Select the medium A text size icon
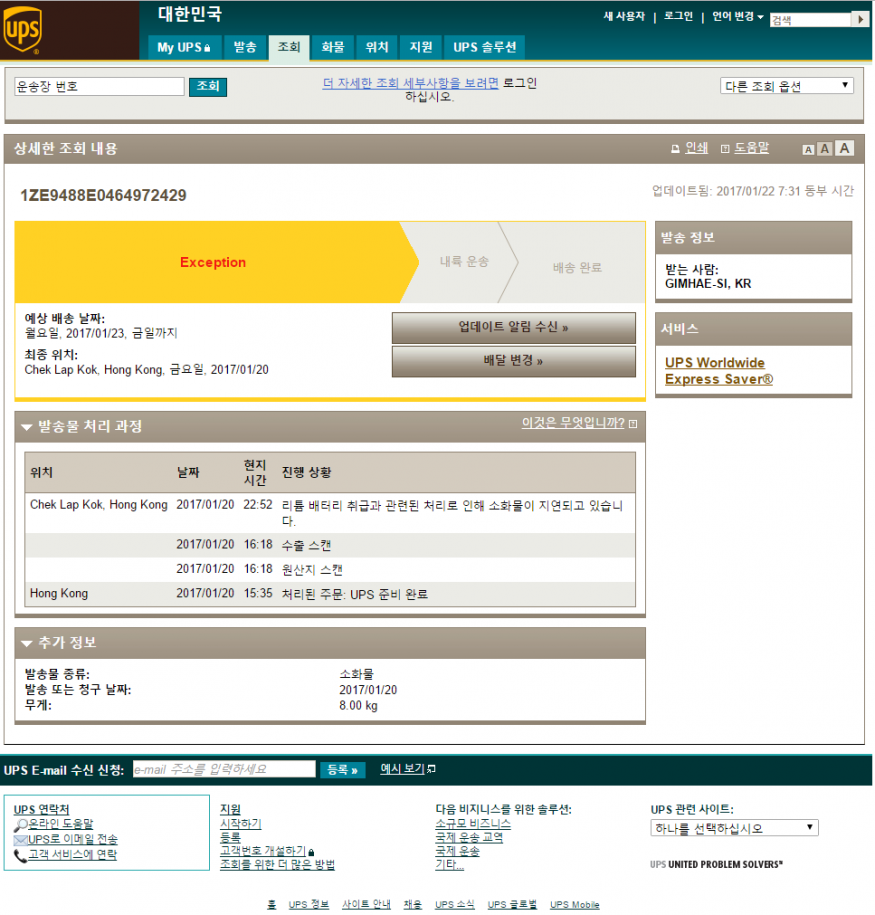This screenshot has width=875, height=915. 824,149
